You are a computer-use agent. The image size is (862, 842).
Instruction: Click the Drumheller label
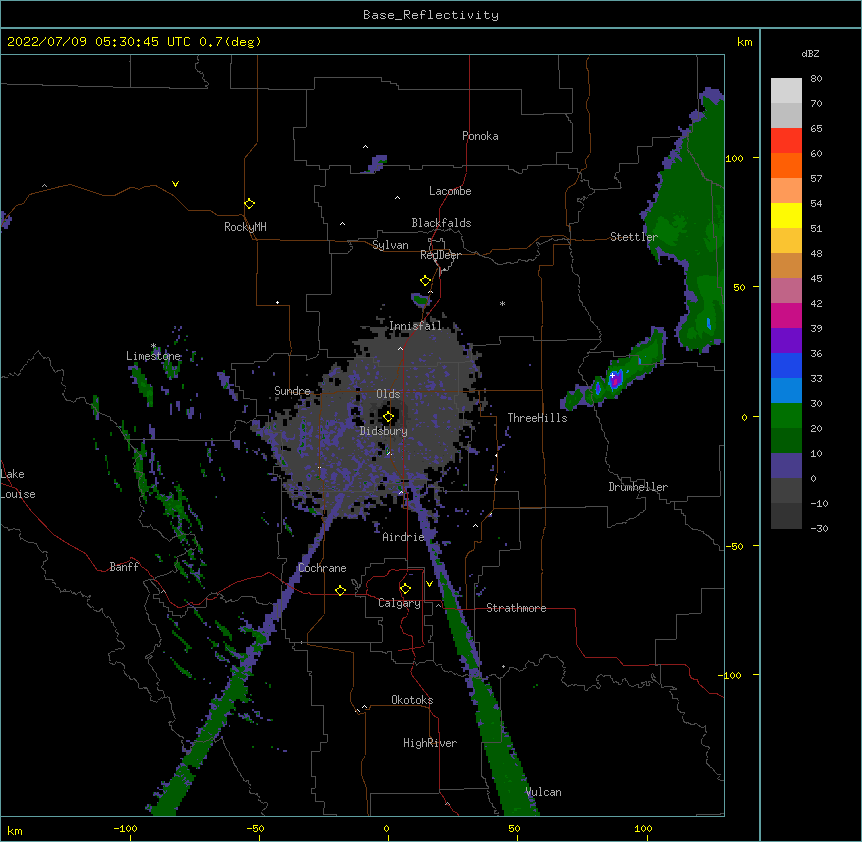[638, 487]
